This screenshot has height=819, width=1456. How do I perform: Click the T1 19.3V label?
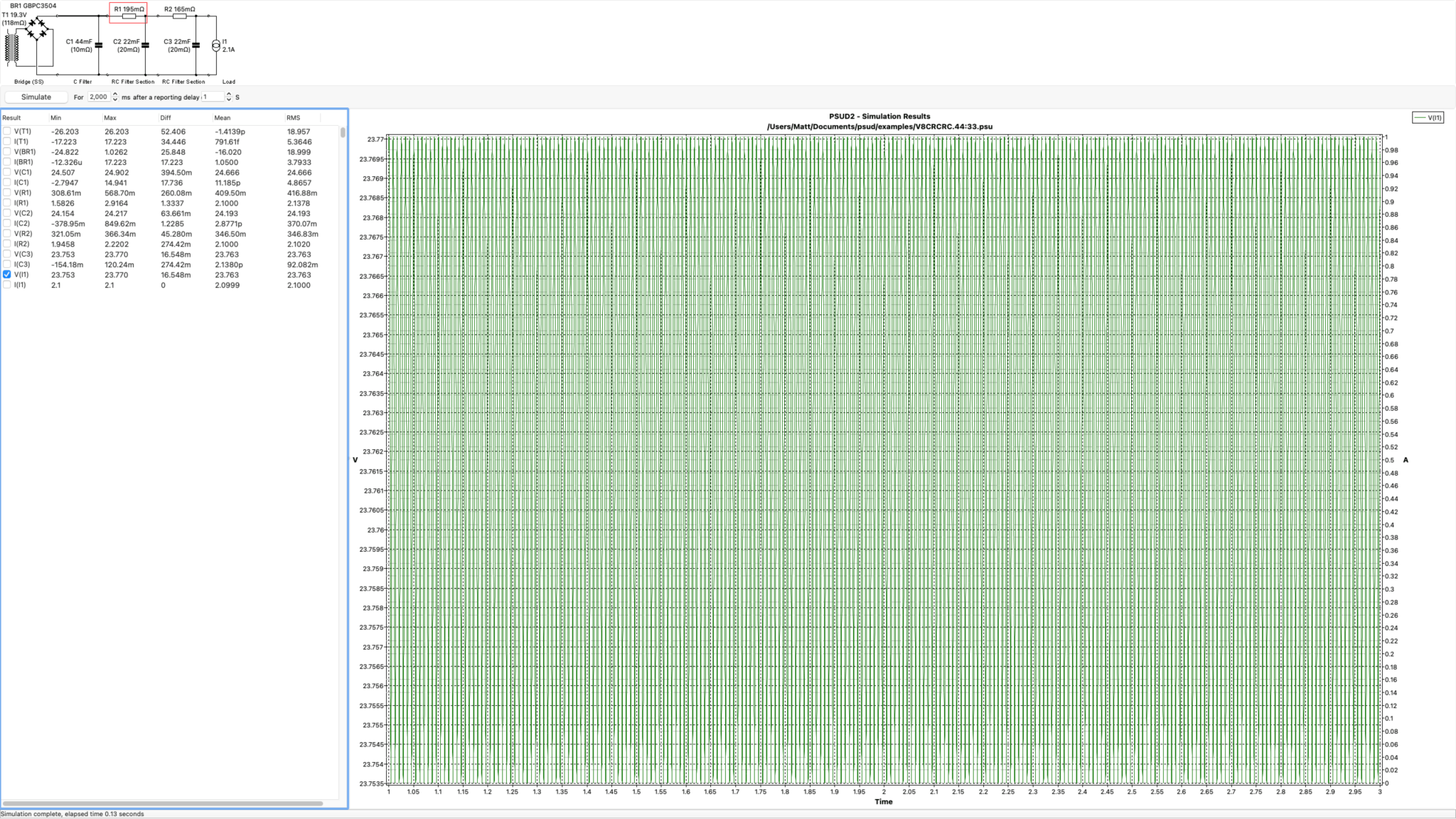tap(14, 15)
